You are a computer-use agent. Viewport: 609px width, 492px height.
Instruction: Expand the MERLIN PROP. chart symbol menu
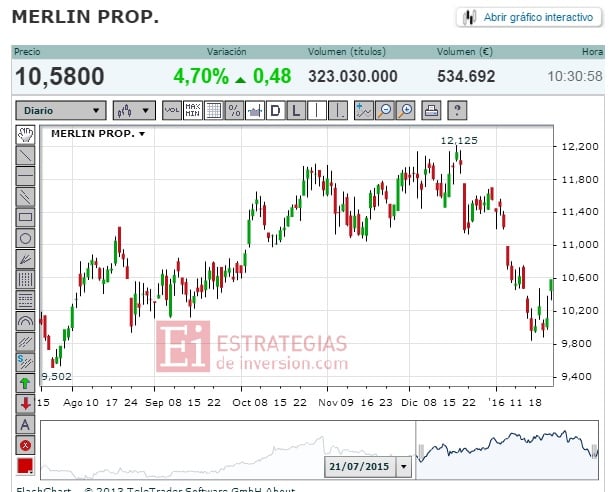(x=98, y=134)
